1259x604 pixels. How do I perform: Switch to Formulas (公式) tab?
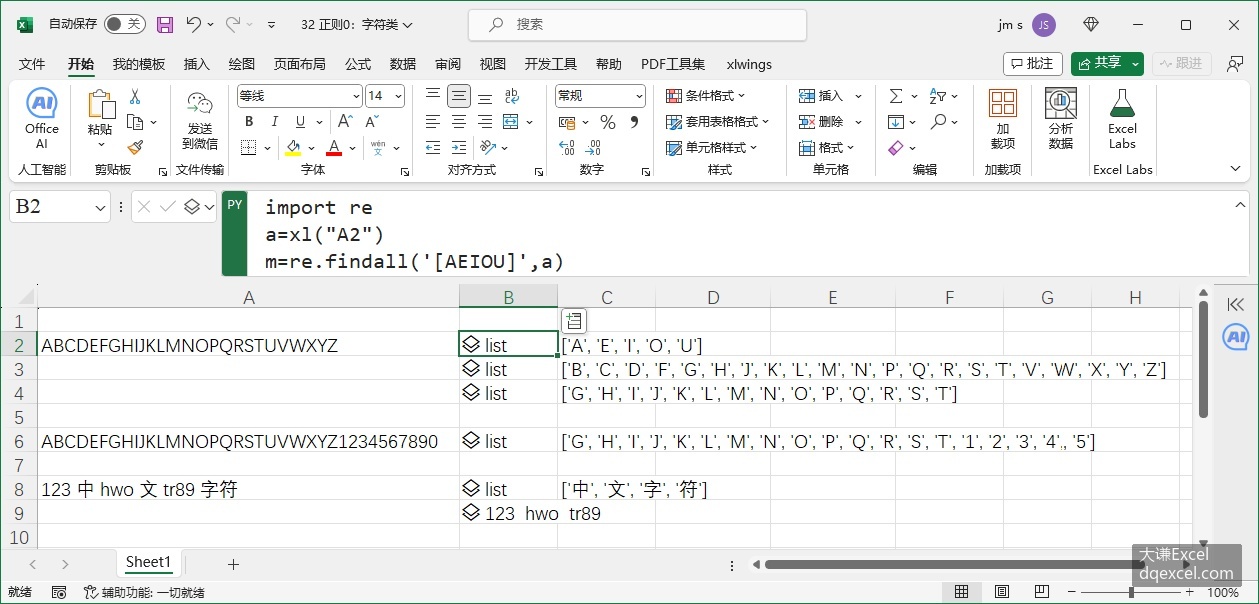358,64
